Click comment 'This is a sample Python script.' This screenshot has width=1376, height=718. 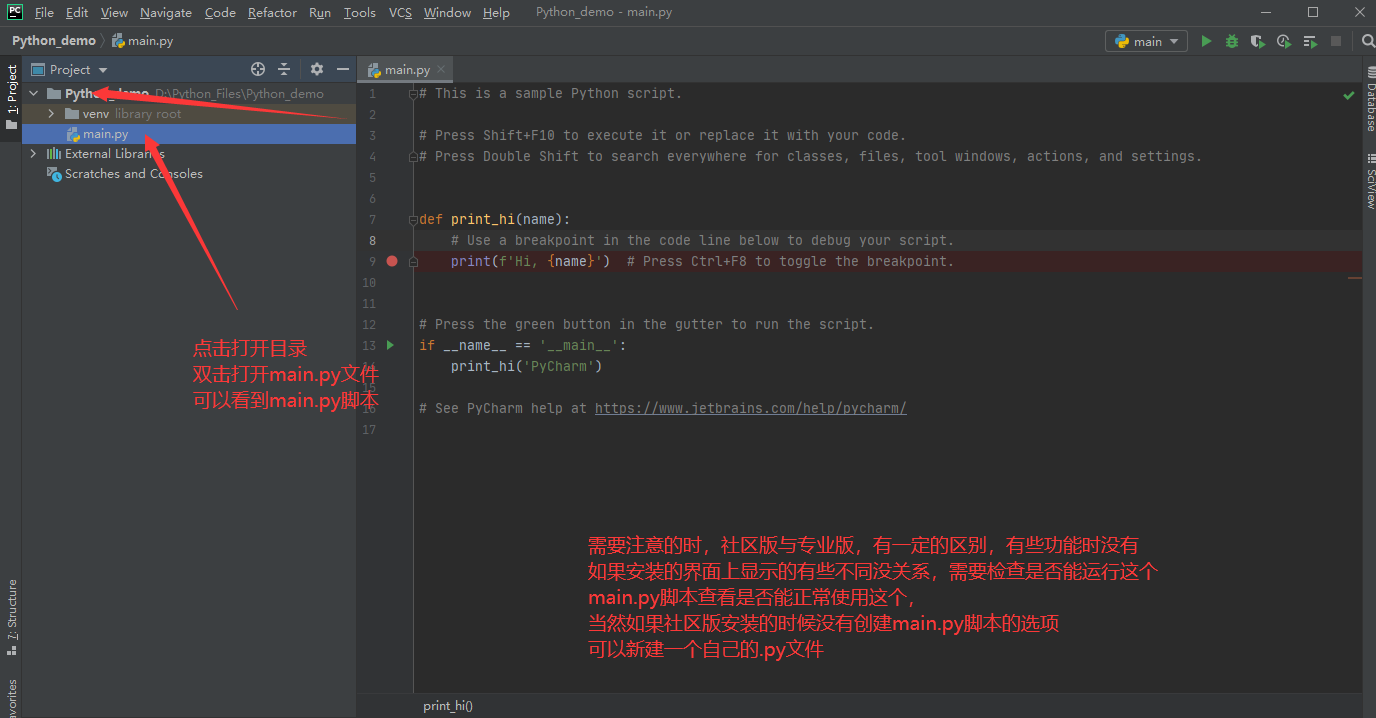coord(550,94)
